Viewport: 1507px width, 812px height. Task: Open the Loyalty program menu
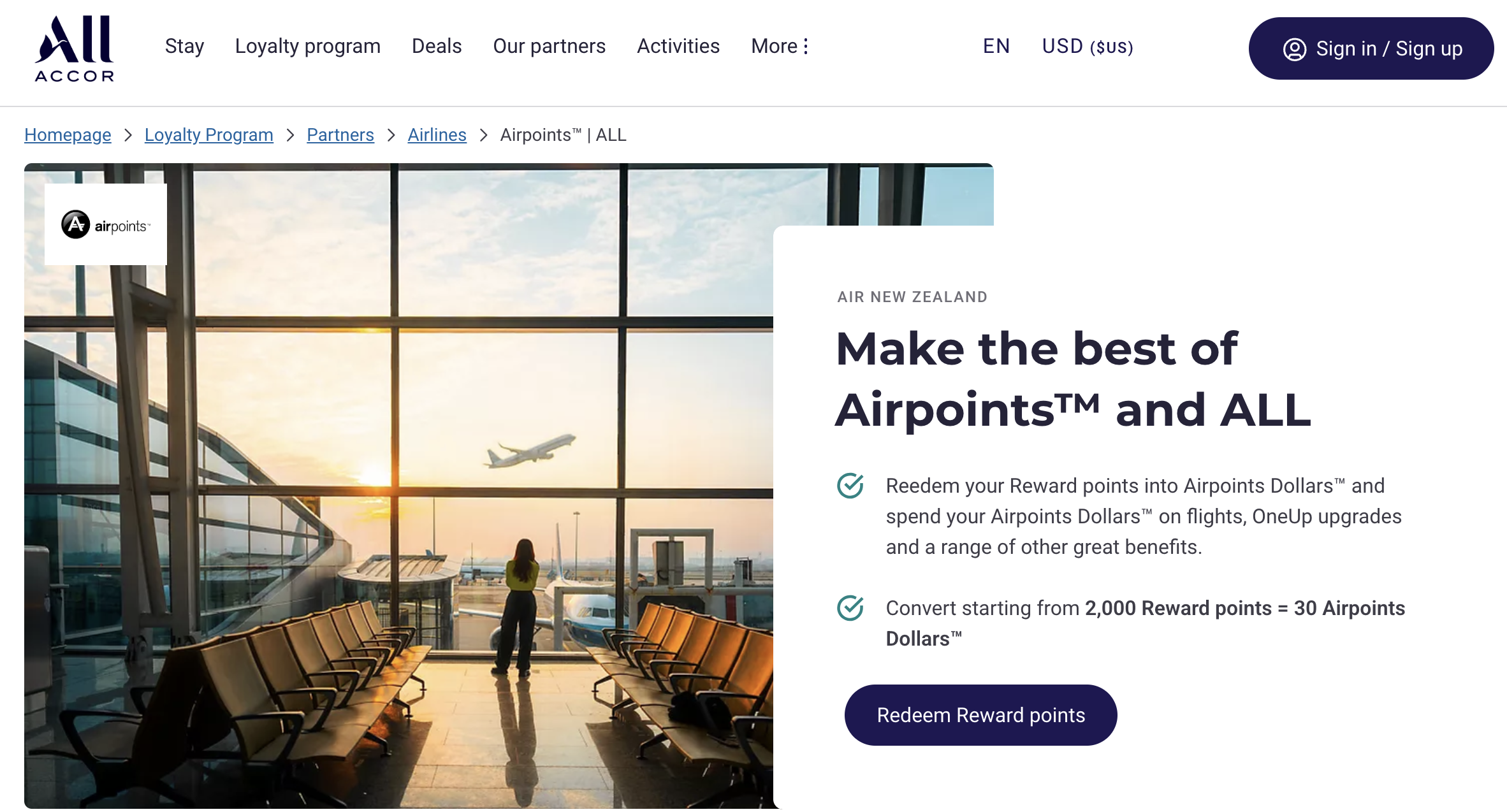[x=308, y=47]
